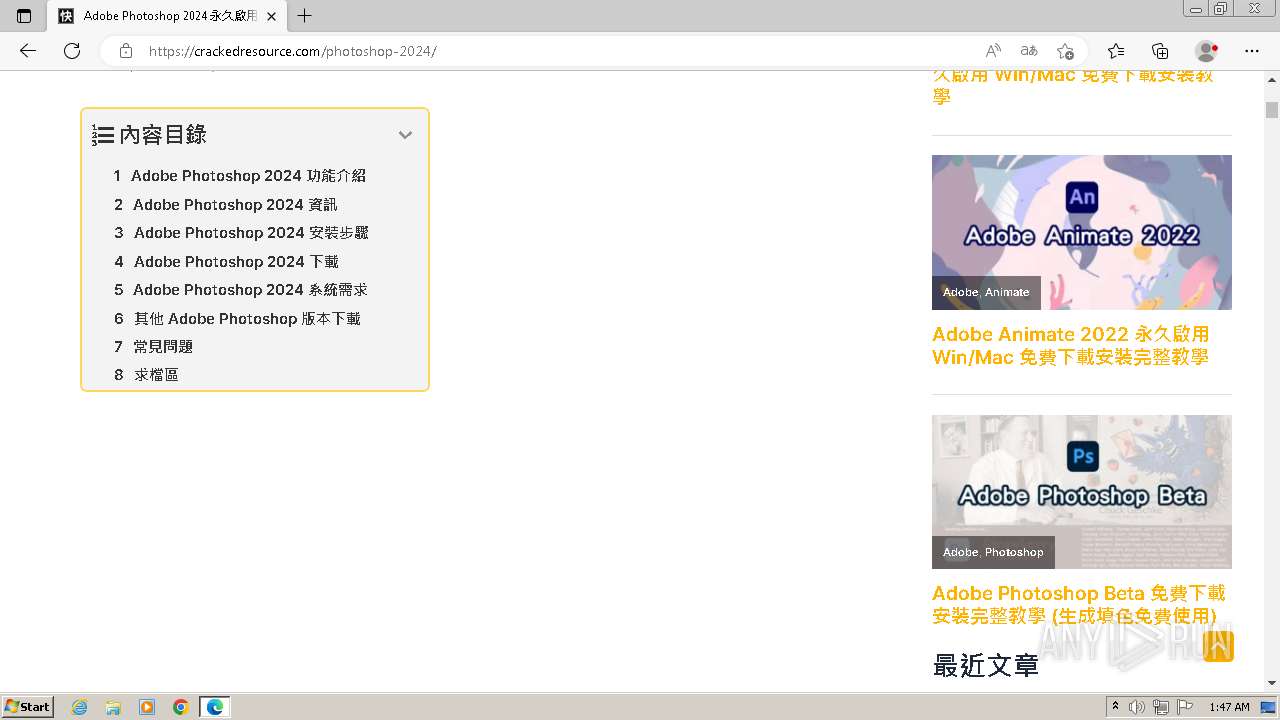Open Adobe Animate 2022 thumbnail image
Screen dimensions: 1280x720
tap(1082, 232)
